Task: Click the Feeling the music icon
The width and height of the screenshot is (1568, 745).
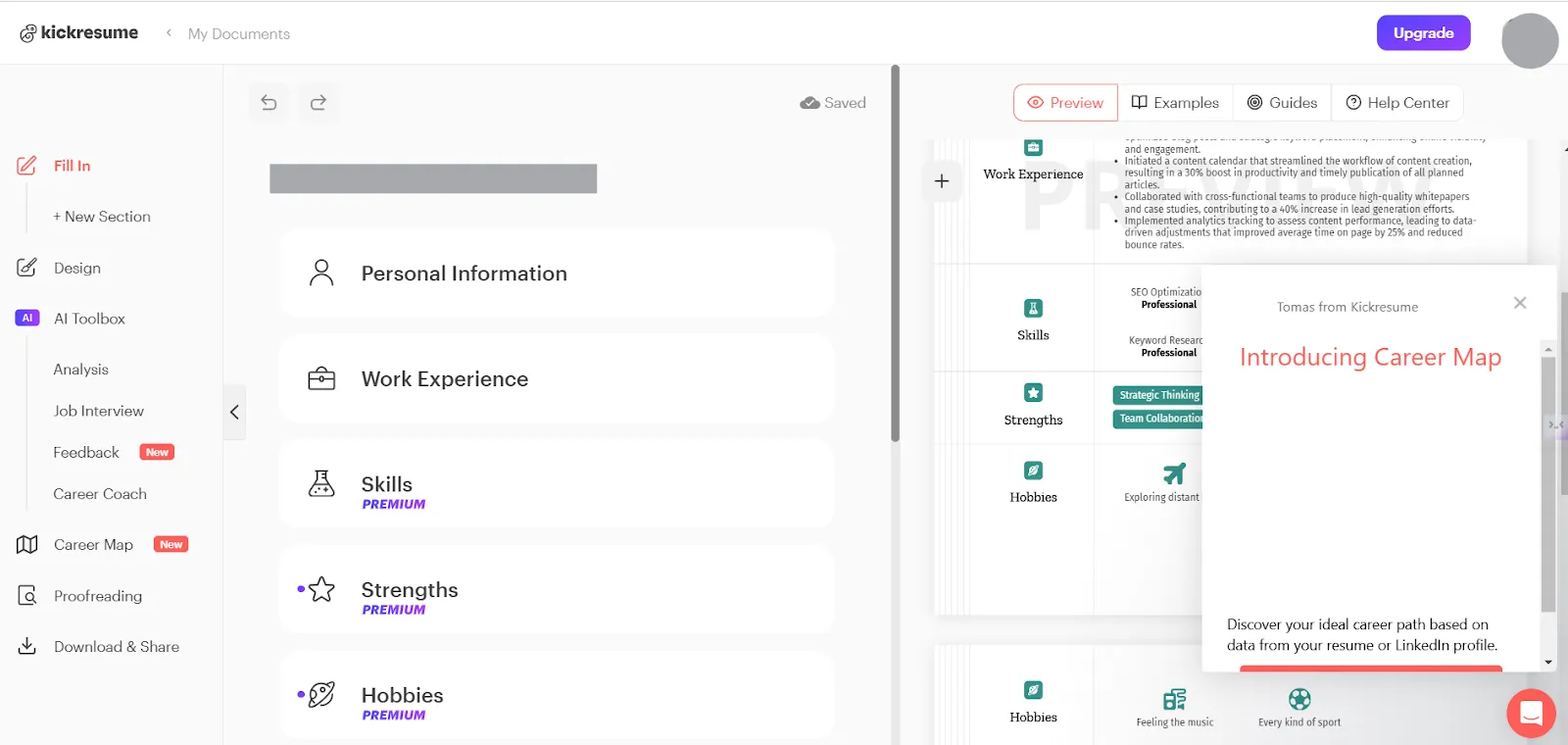Action: pos(1174,699)
